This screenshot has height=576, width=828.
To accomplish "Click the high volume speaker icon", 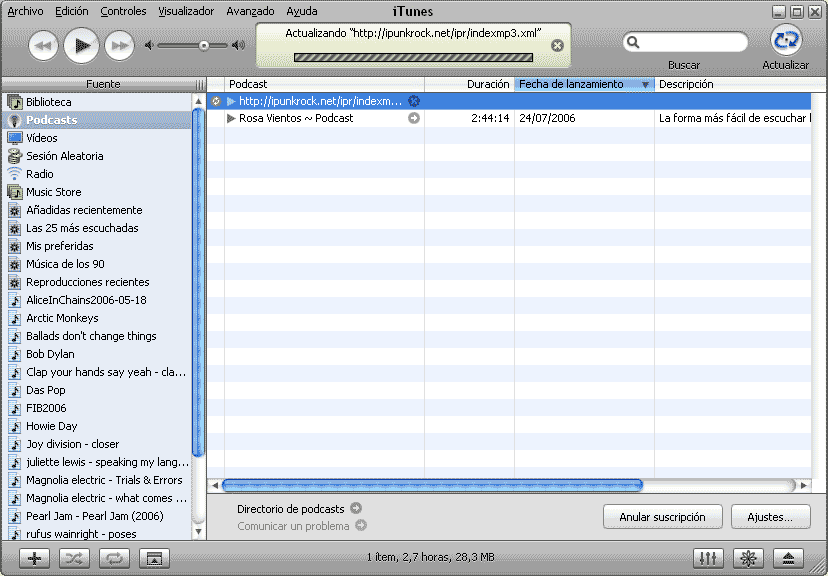I will tap(239, 46).
